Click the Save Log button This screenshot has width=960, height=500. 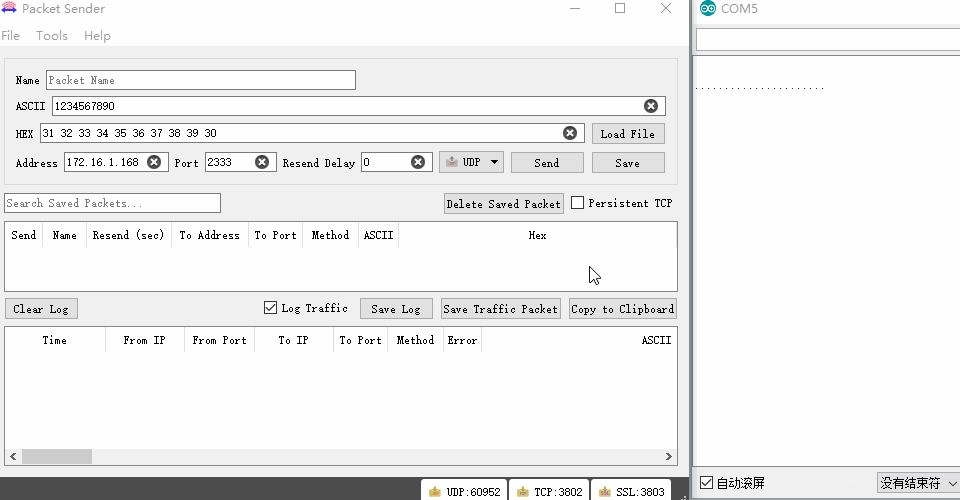click(396, 309)
